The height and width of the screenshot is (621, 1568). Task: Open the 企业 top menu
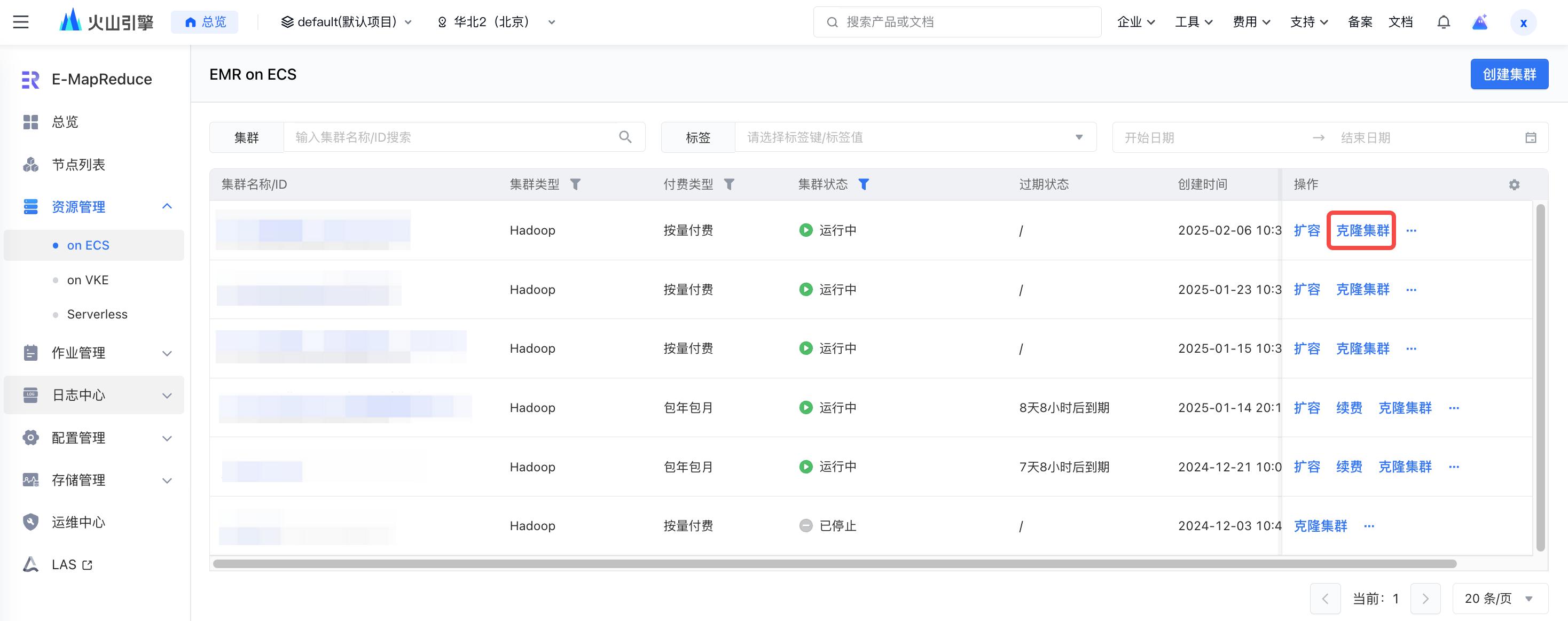pyautogui.click(x=1135, y=22)
